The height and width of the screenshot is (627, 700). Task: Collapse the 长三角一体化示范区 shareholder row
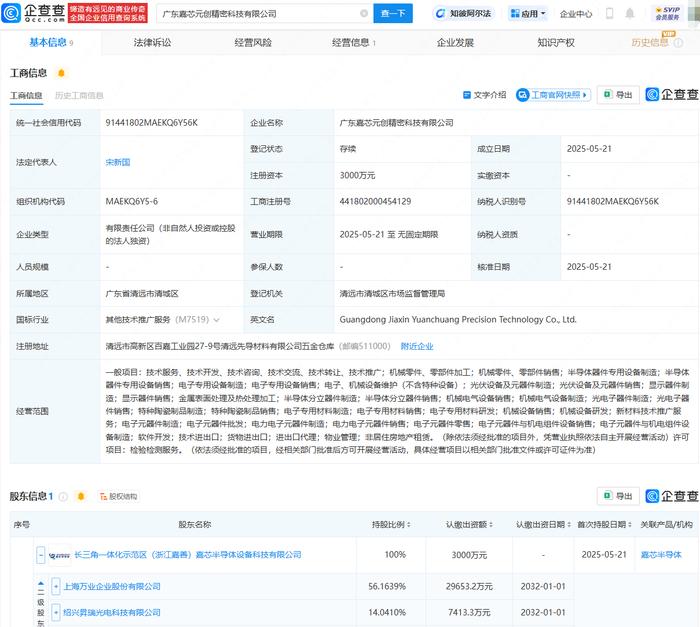coord(41,555)
